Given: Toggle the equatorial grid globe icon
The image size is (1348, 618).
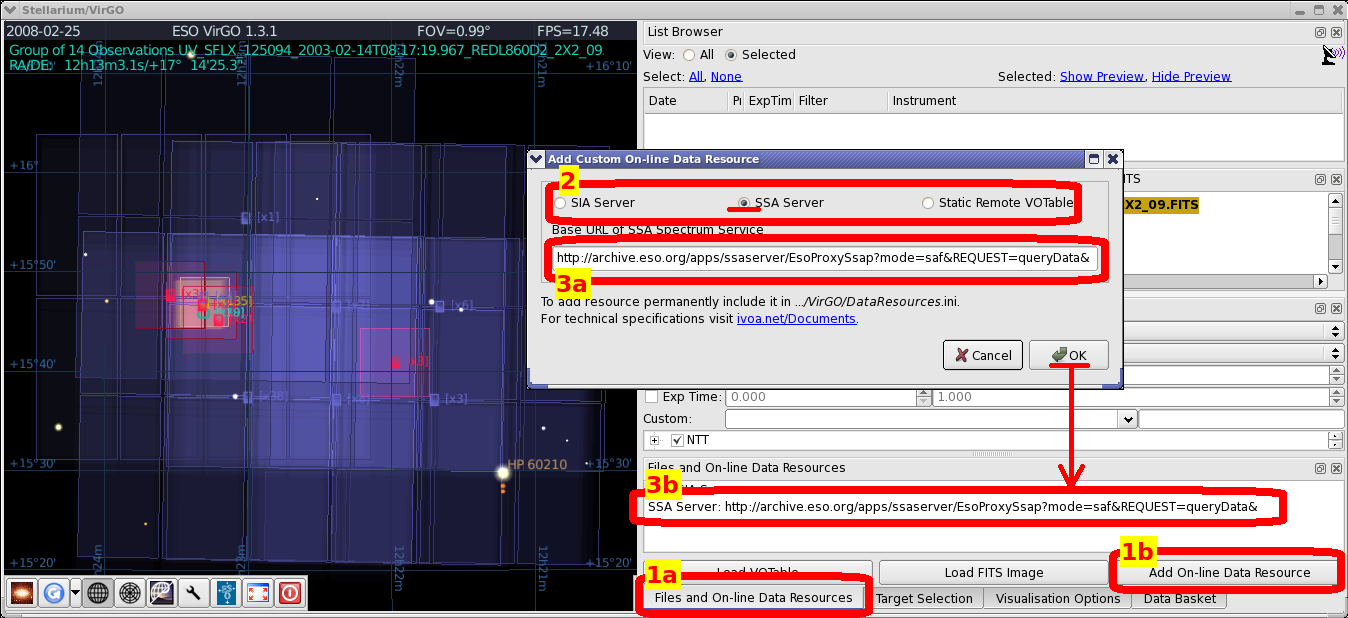Looking at the screenshot, I should coord(98,593).
